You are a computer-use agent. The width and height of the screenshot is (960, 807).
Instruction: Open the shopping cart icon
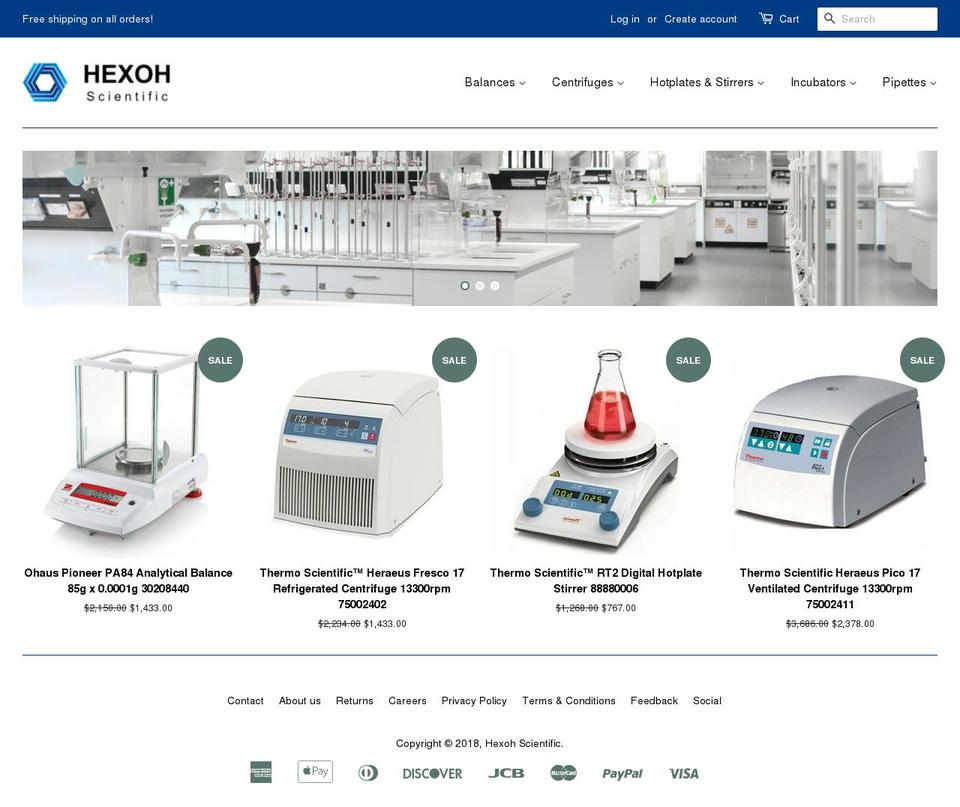click(x=765, y=18)
